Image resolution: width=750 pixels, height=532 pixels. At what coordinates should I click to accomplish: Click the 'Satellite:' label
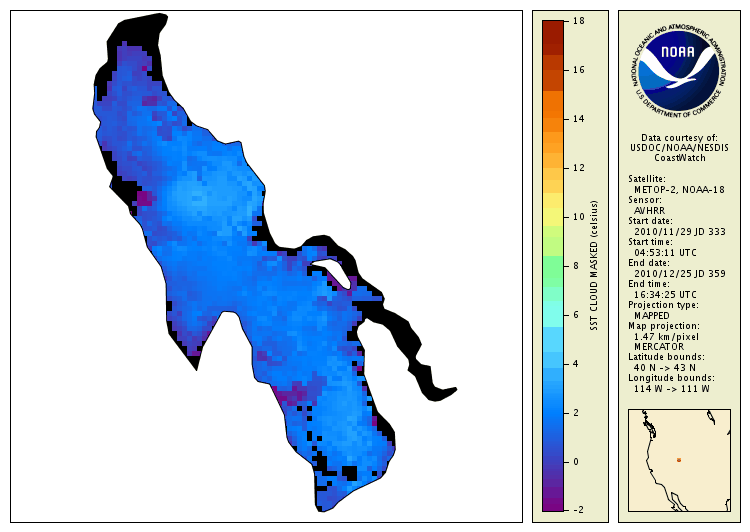point(647,179)
